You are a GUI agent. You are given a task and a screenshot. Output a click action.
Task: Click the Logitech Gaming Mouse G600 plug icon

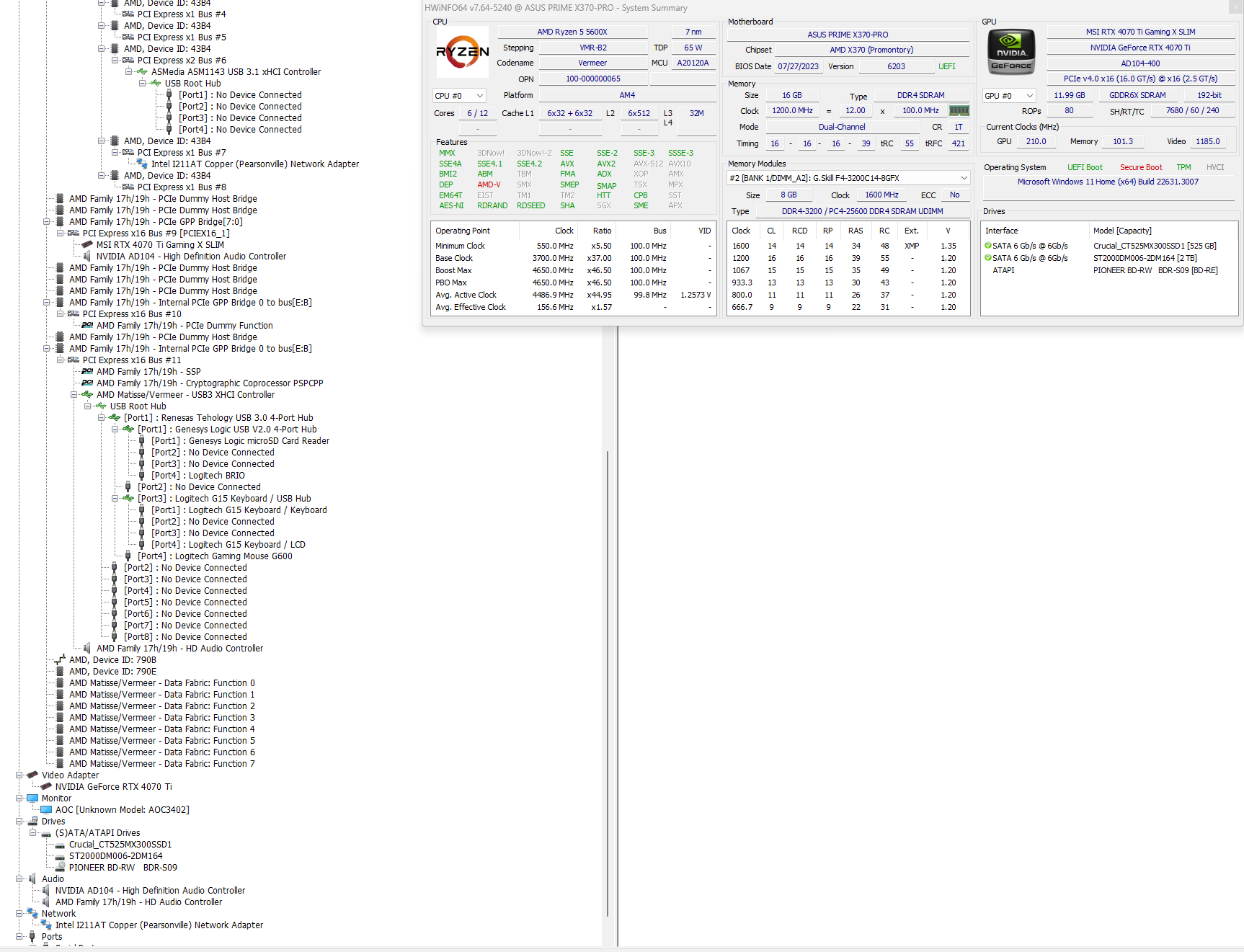coord(128,556)
